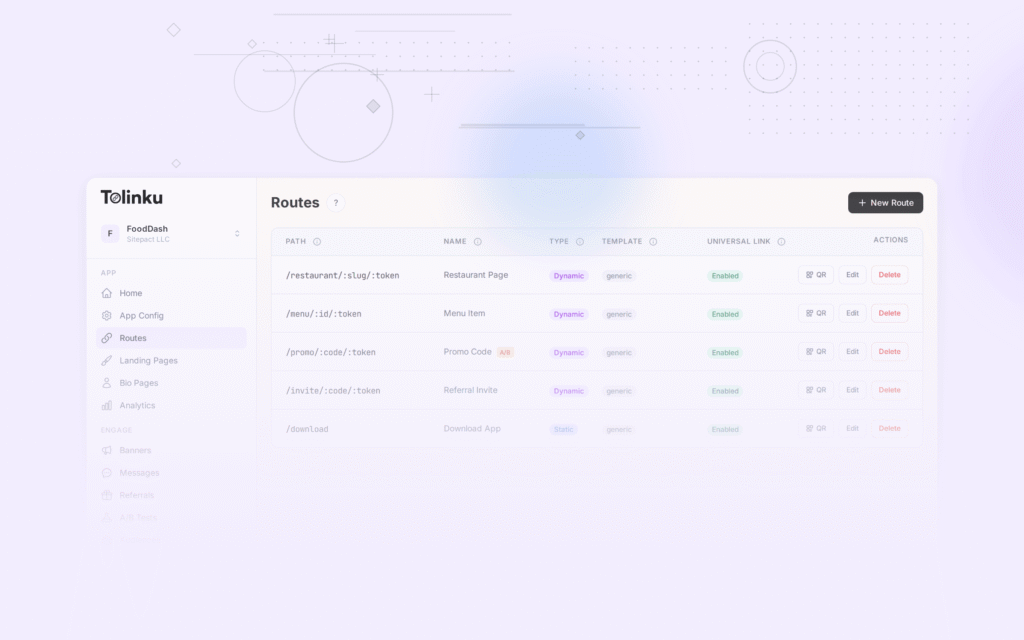The width and height of the screenshot is (1024, 640).
Task: Click Enabled badge in Menu Item row
Action: [x=725, y=314]
